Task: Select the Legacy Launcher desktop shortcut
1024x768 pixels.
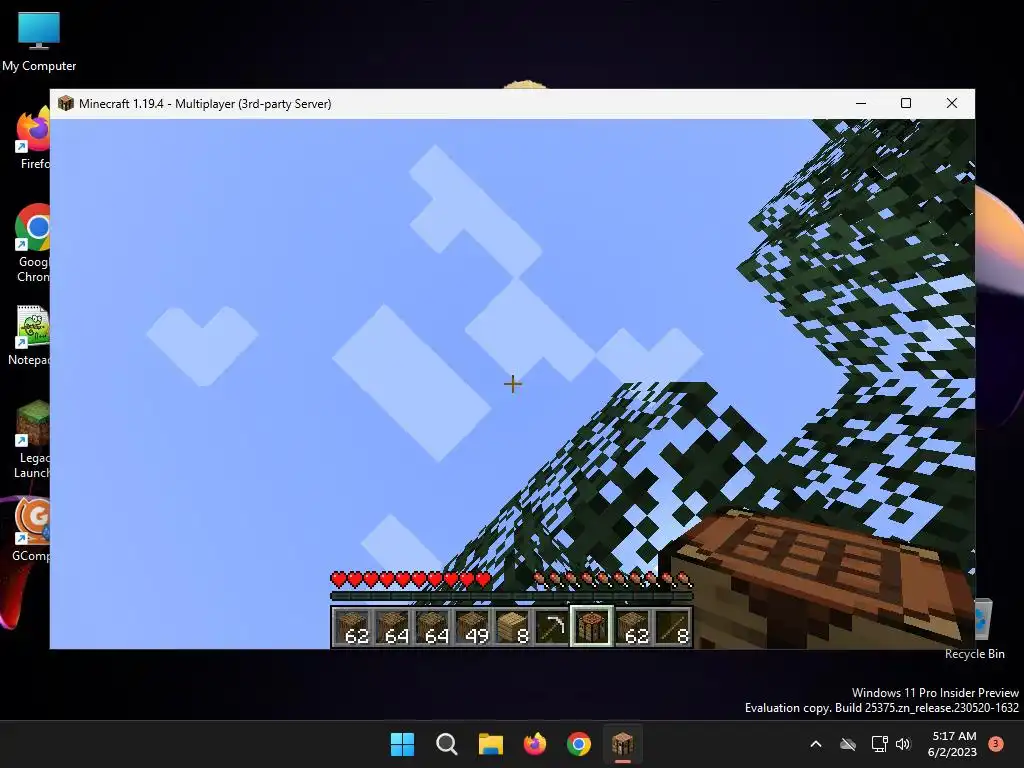Action: click(32, 439)
